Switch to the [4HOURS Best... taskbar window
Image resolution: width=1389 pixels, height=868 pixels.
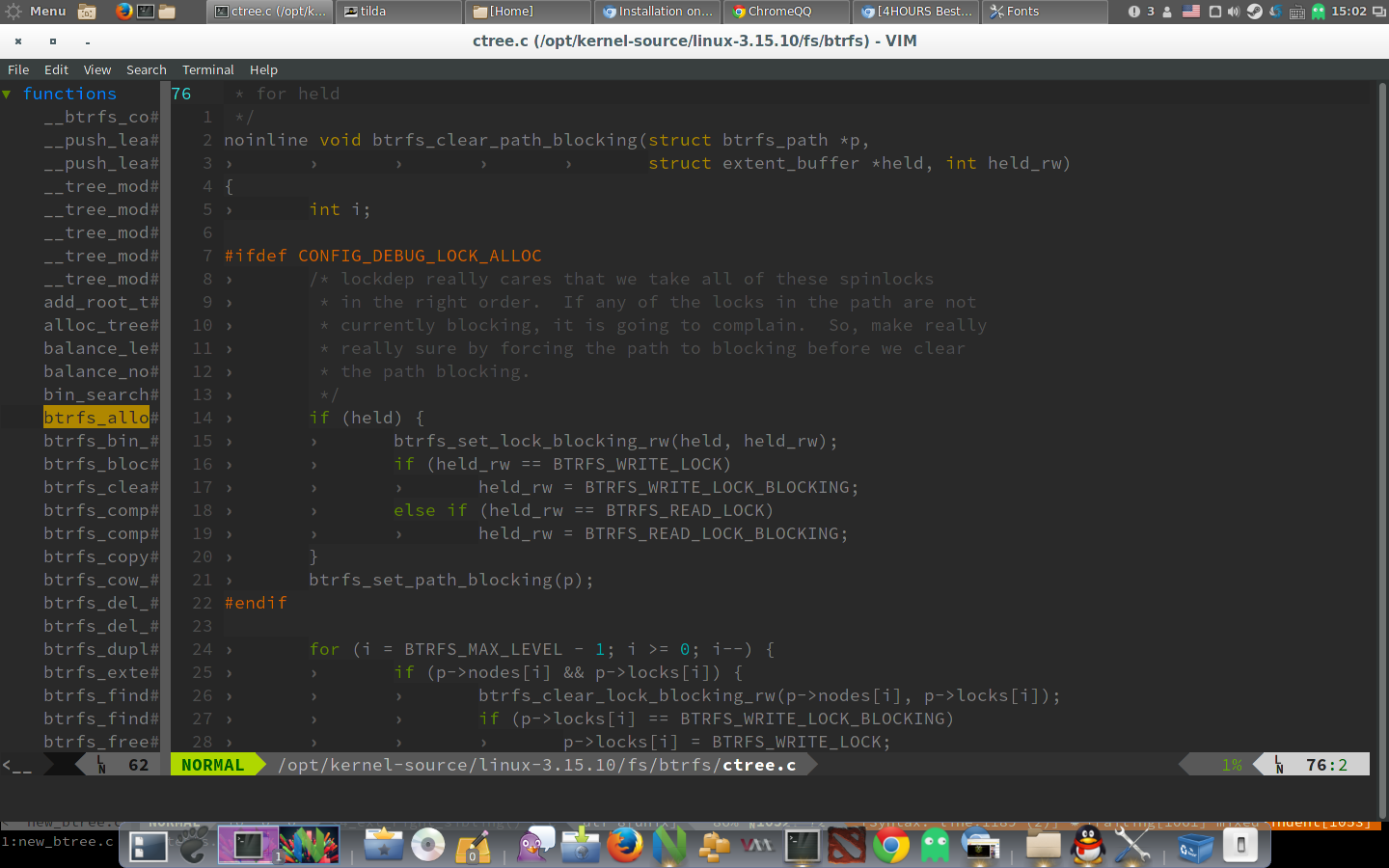point(916,12)
